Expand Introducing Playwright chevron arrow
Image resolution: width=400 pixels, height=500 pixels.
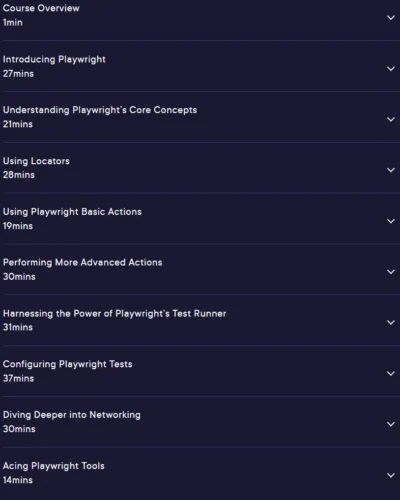click(x=391, y=69)
